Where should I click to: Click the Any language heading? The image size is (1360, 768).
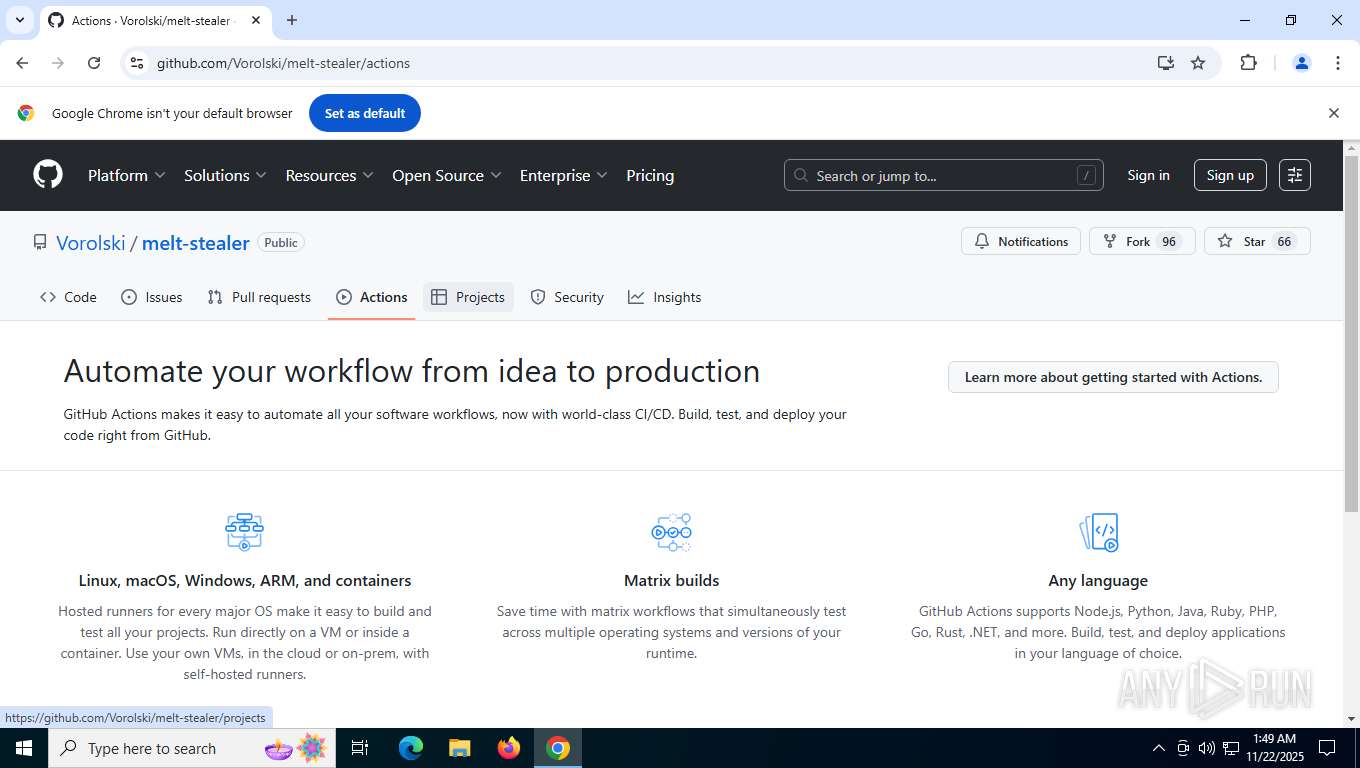coord(1098,580)
